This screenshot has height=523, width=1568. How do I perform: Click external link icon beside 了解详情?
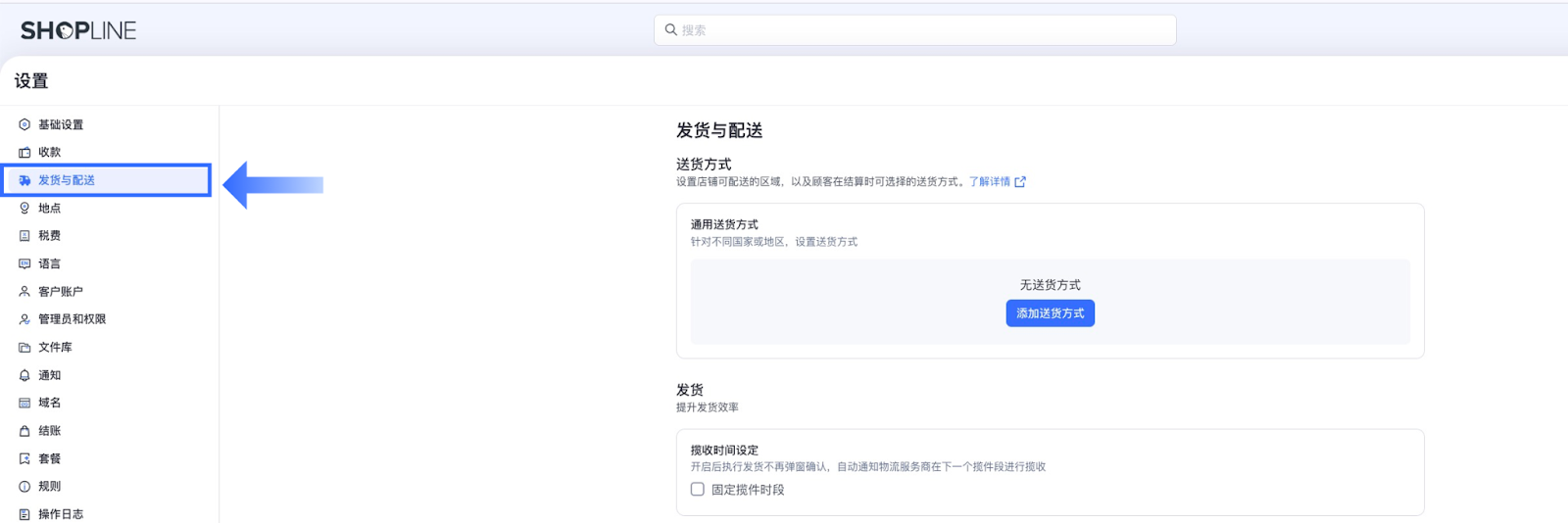[1020, 181]
